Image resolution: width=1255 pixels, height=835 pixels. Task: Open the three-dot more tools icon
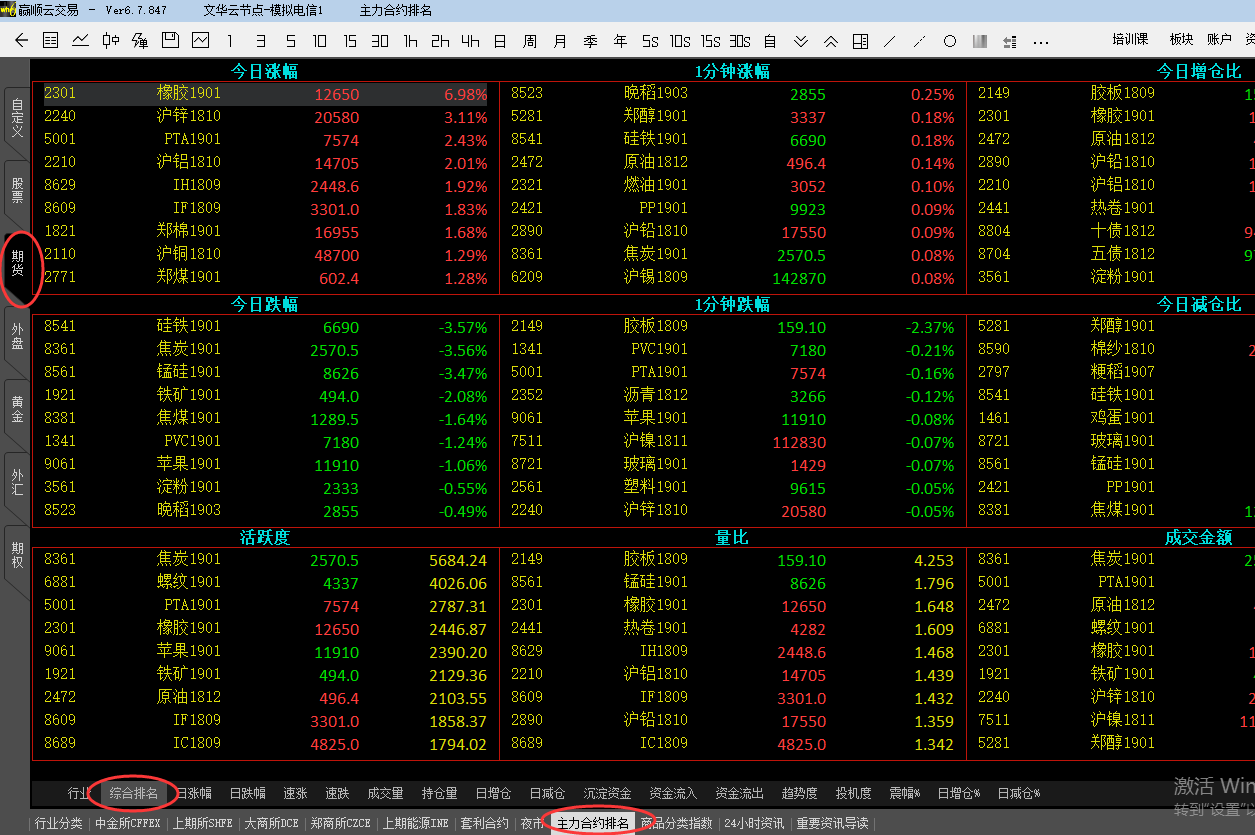pos(1041,41)
